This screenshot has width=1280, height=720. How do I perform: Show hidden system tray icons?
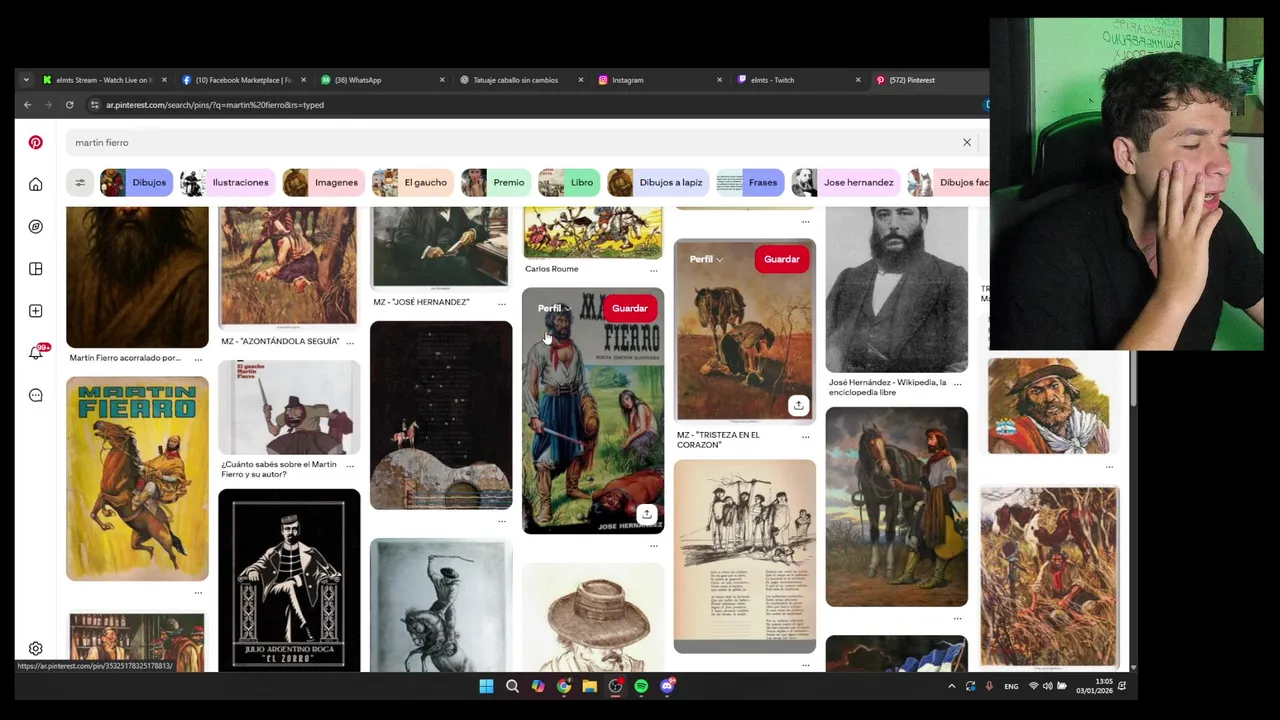click(x=951, y=686)
